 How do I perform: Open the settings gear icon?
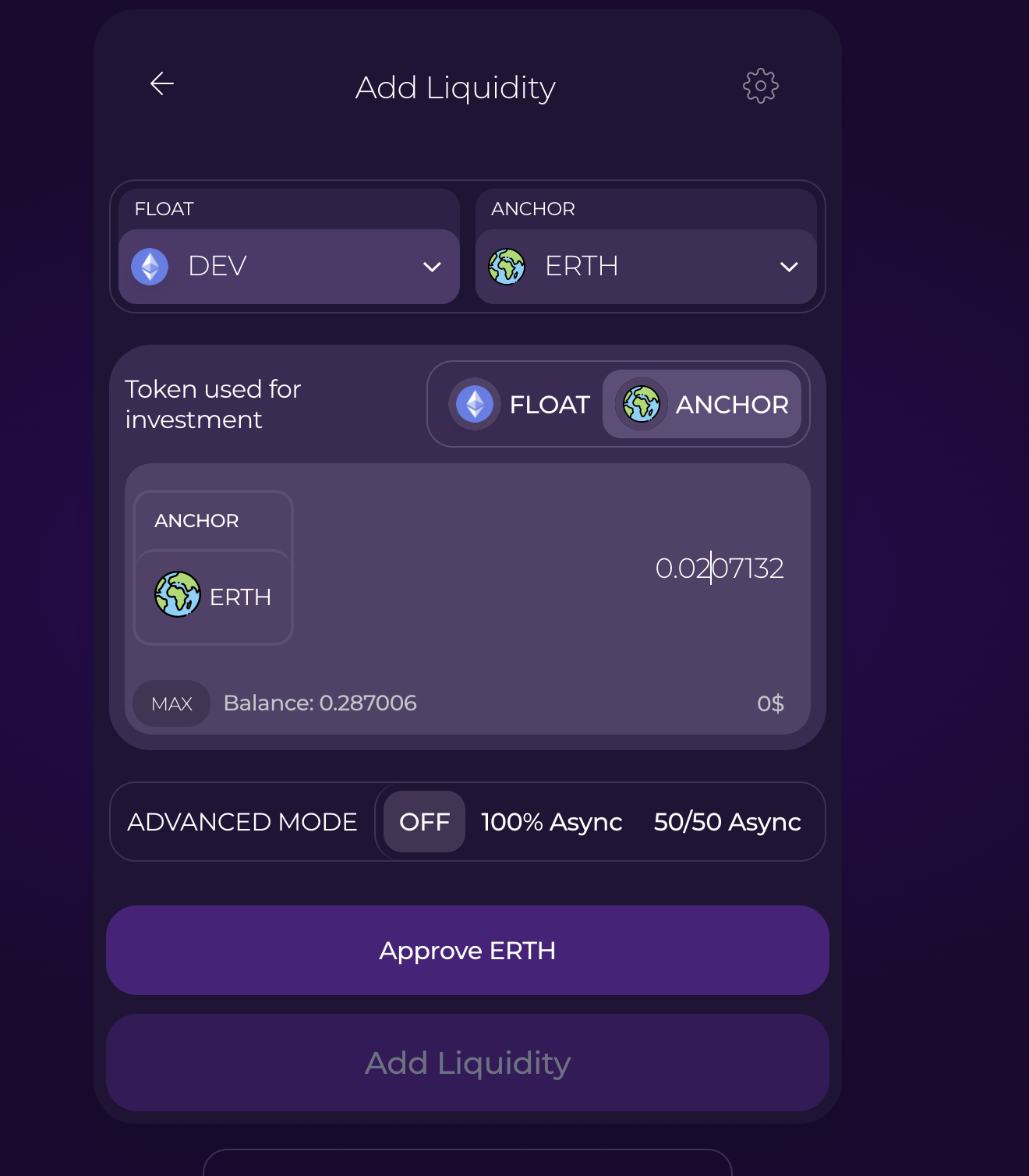tap(760, 86)
